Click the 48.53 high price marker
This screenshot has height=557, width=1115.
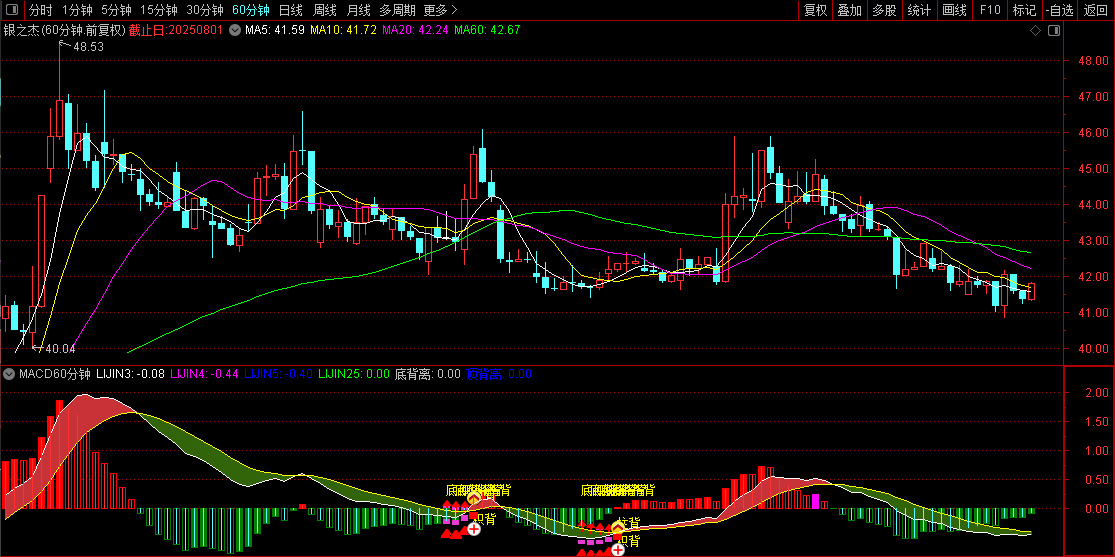click(82, 46)
